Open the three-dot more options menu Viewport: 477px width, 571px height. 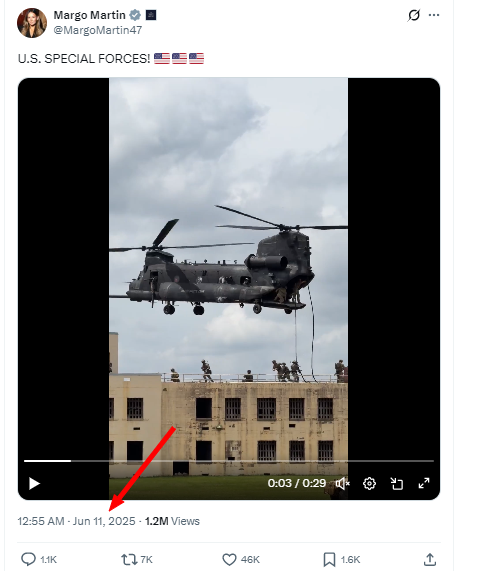click(x=434, y=15)
